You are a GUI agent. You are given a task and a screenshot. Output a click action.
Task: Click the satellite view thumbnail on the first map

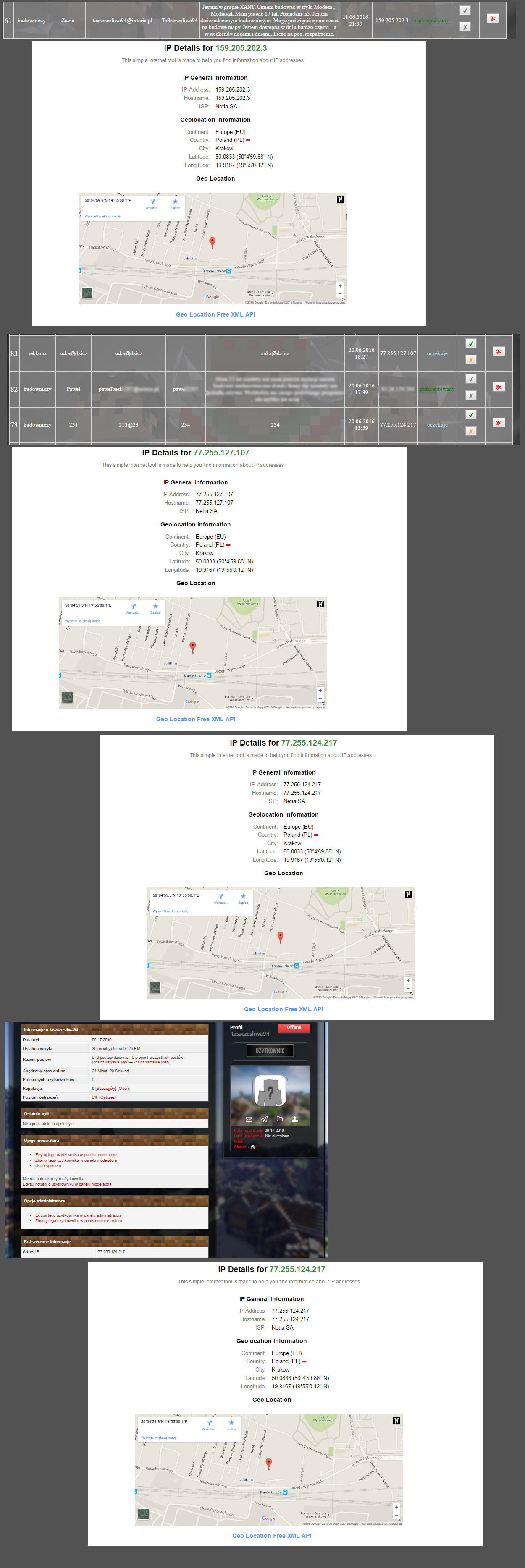[x=87, y=293]
